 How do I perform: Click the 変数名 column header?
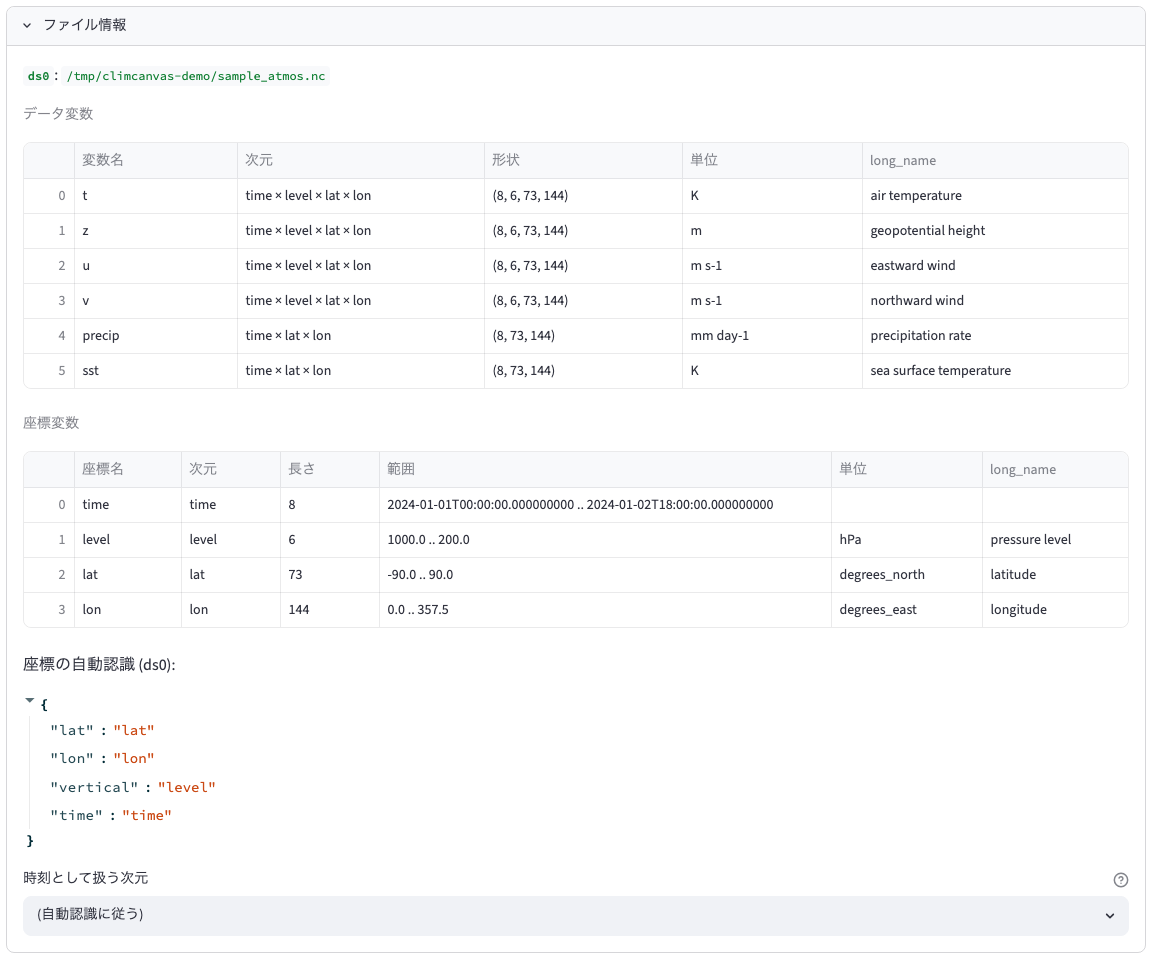coord(156,160)
